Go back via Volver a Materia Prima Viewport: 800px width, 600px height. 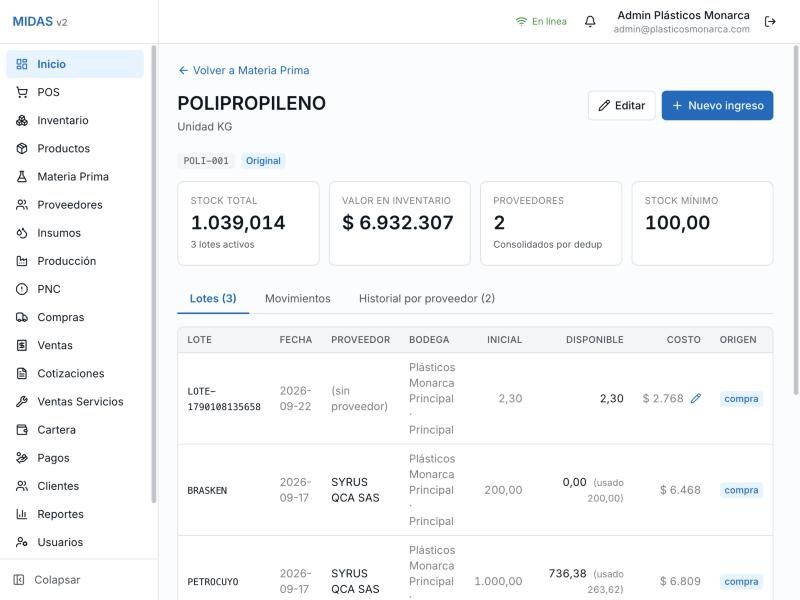[244, 70]
